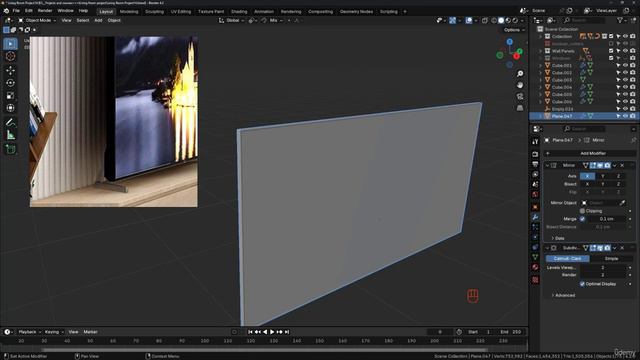Screen dimensions: 640x360
Task: Open the World properties tab icon
Action: 535,195
